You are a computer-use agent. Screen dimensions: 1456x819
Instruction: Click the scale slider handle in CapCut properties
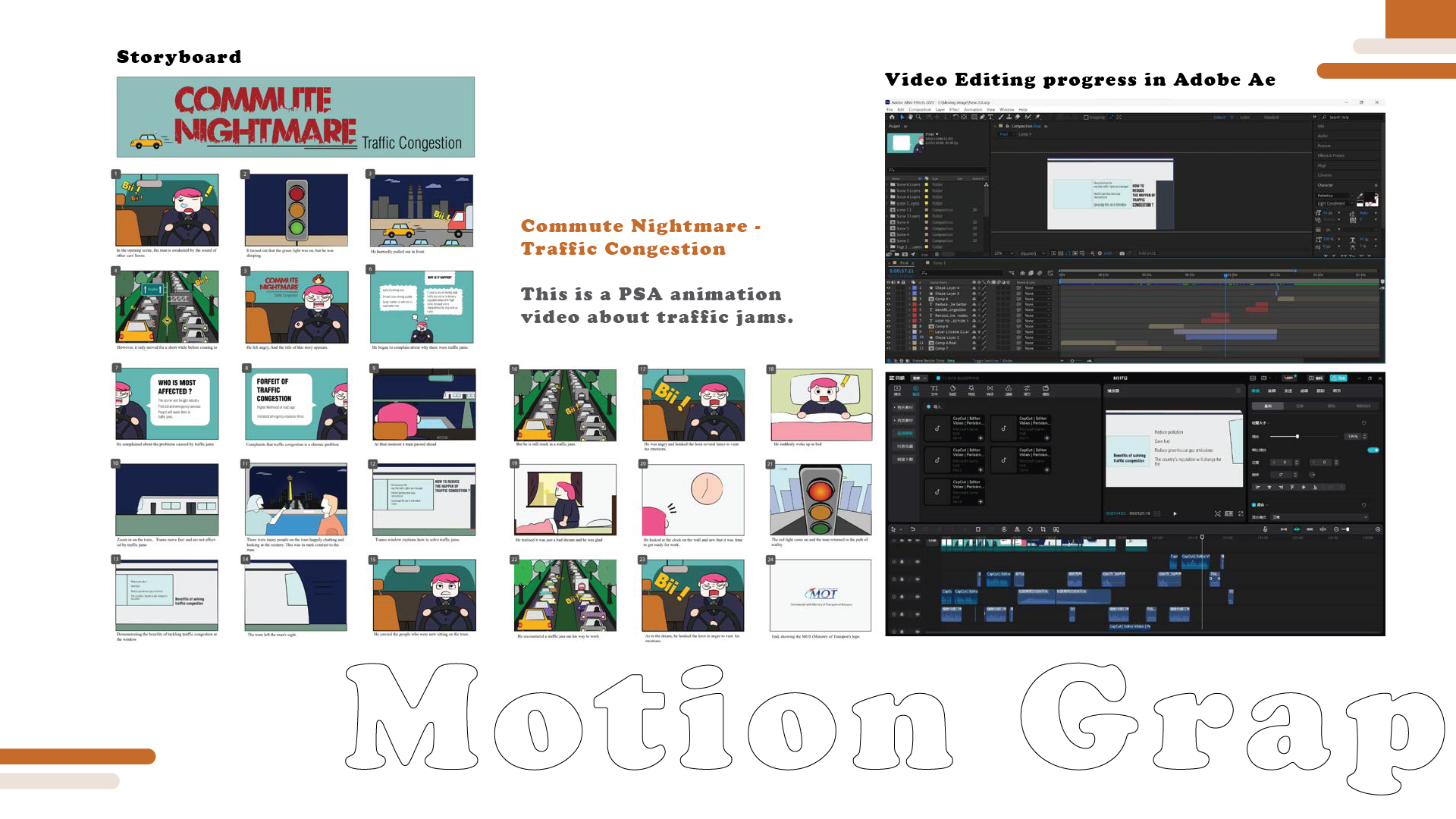(x=1298, y=436)
